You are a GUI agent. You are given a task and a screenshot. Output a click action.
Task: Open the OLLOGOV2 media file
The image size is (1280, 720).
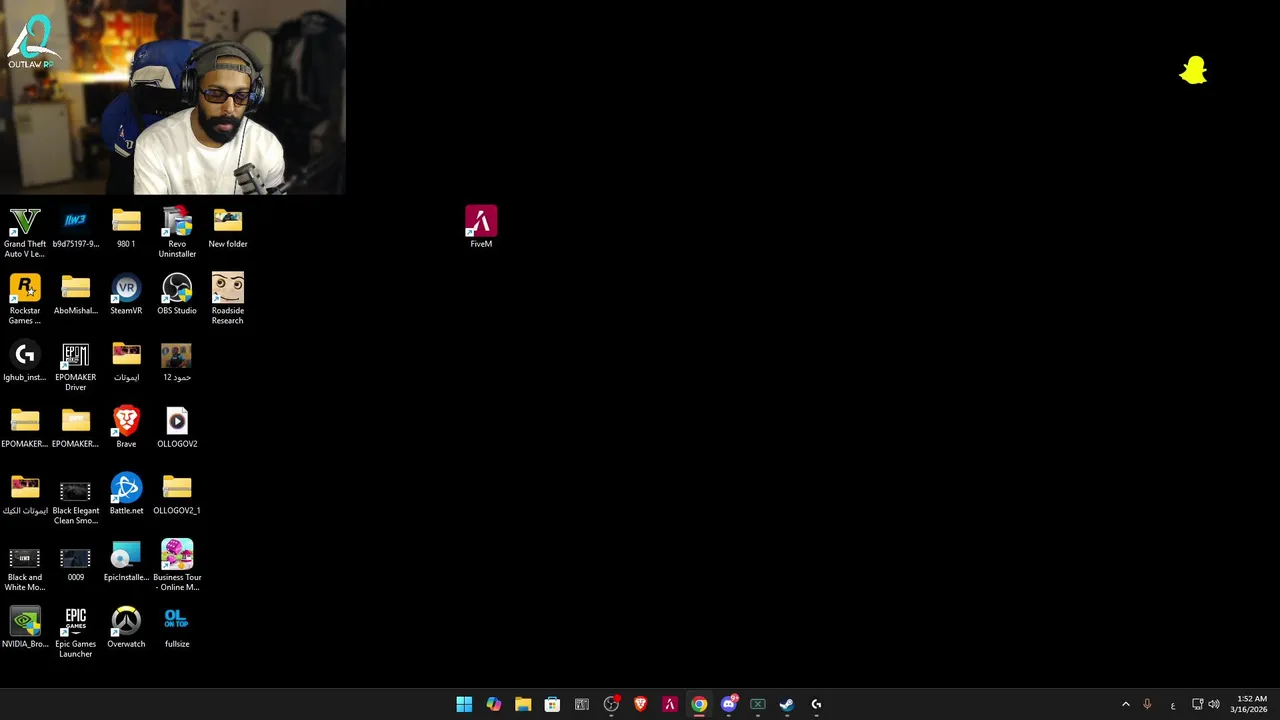coord(177,428)
